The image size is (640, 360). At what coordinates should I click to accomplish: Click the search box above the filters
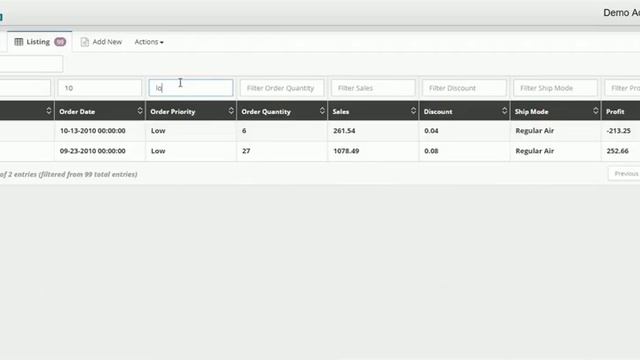31,64
